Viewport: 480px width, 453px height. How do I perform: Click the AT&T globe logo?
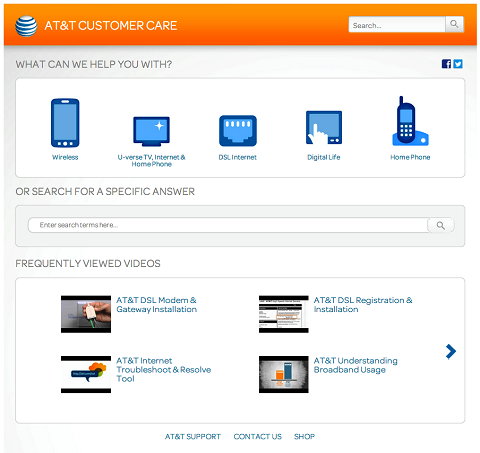coord(26,26)
